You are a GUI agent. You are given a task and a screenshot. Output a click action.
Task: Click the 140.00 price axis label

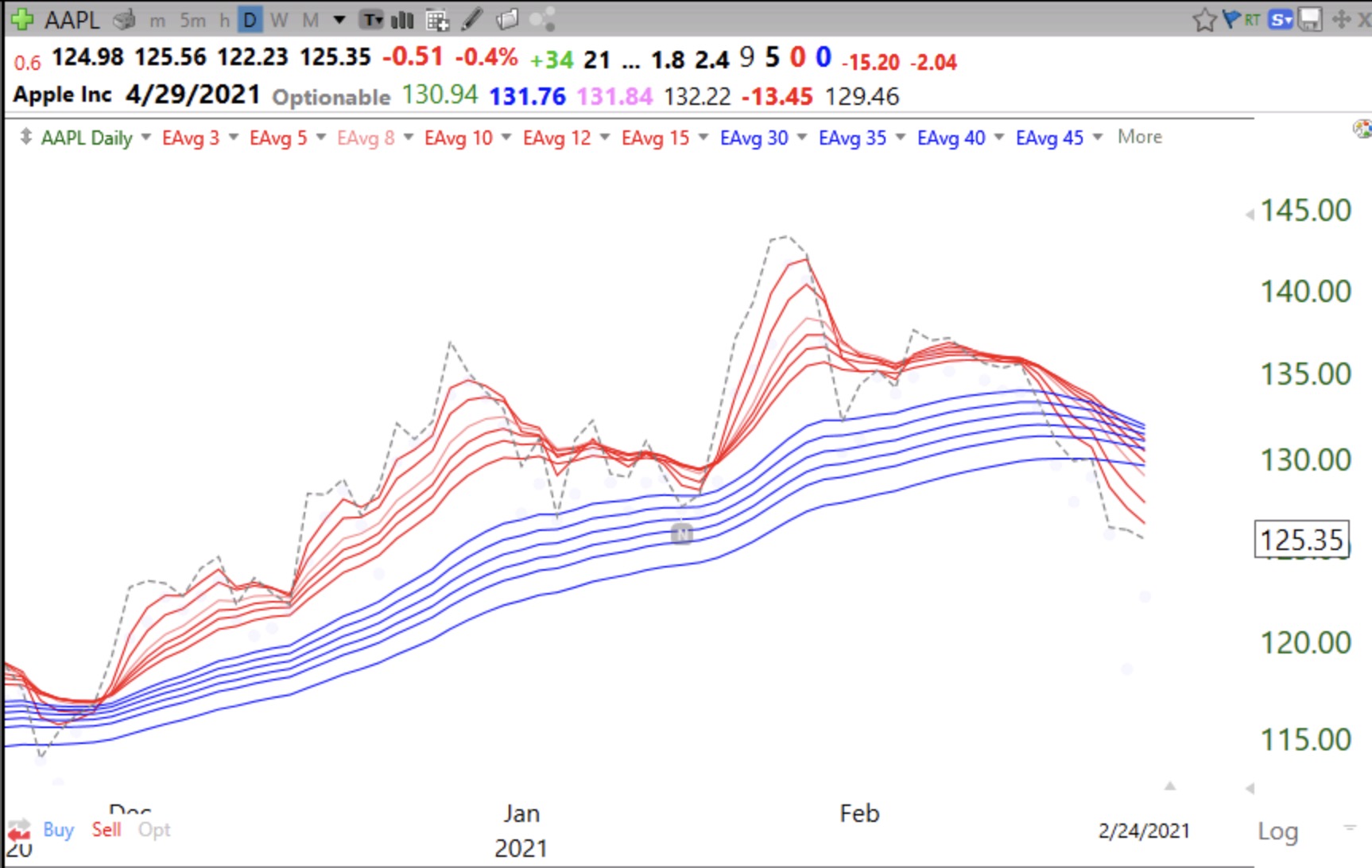tap(1306, 292)
